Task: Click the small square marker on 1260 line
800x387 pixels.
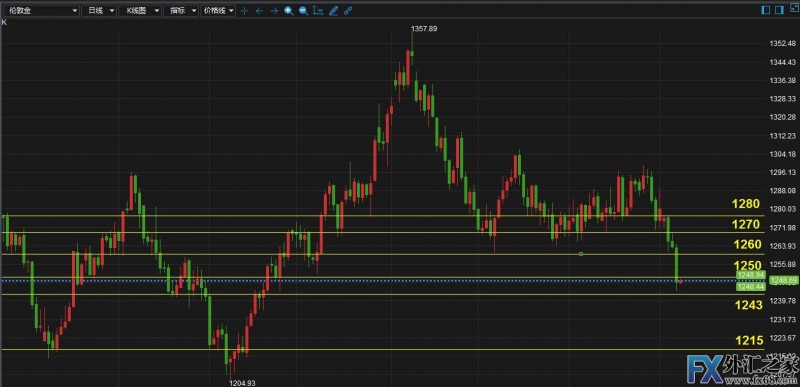Action: [581, 253]
